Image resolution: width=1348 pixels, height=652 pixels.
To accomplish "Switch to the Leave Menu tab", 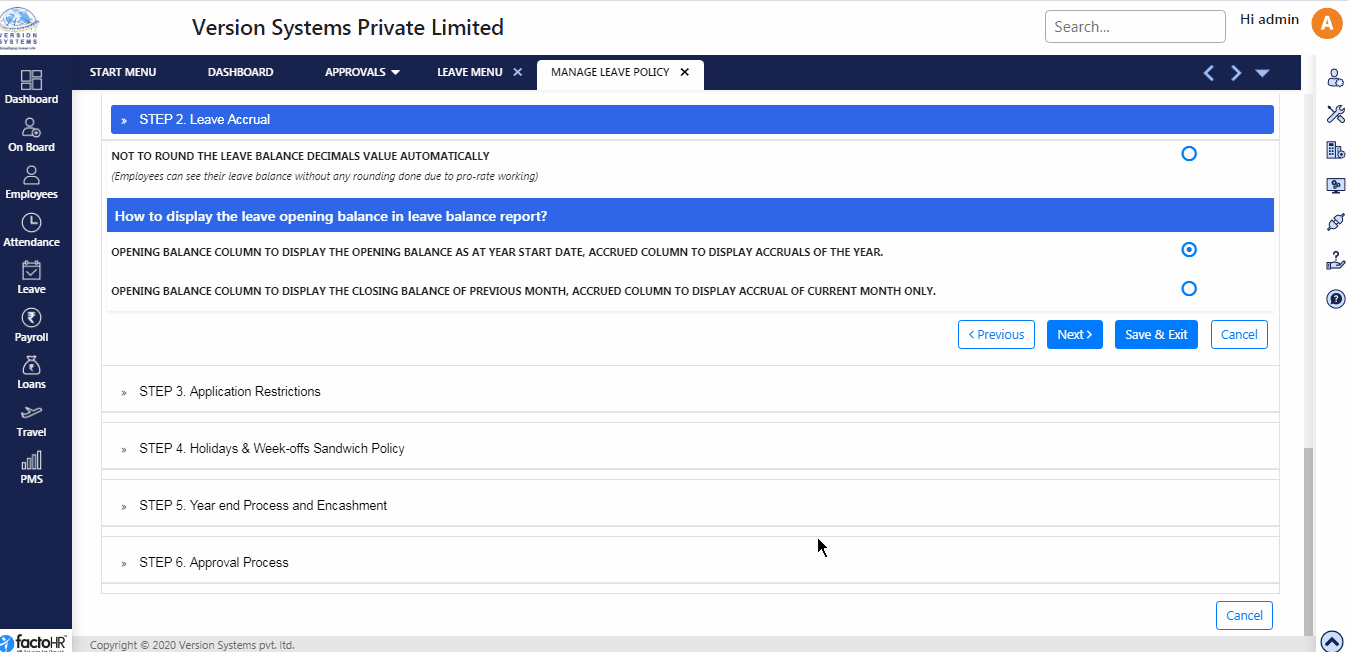I will pos(470,72).
